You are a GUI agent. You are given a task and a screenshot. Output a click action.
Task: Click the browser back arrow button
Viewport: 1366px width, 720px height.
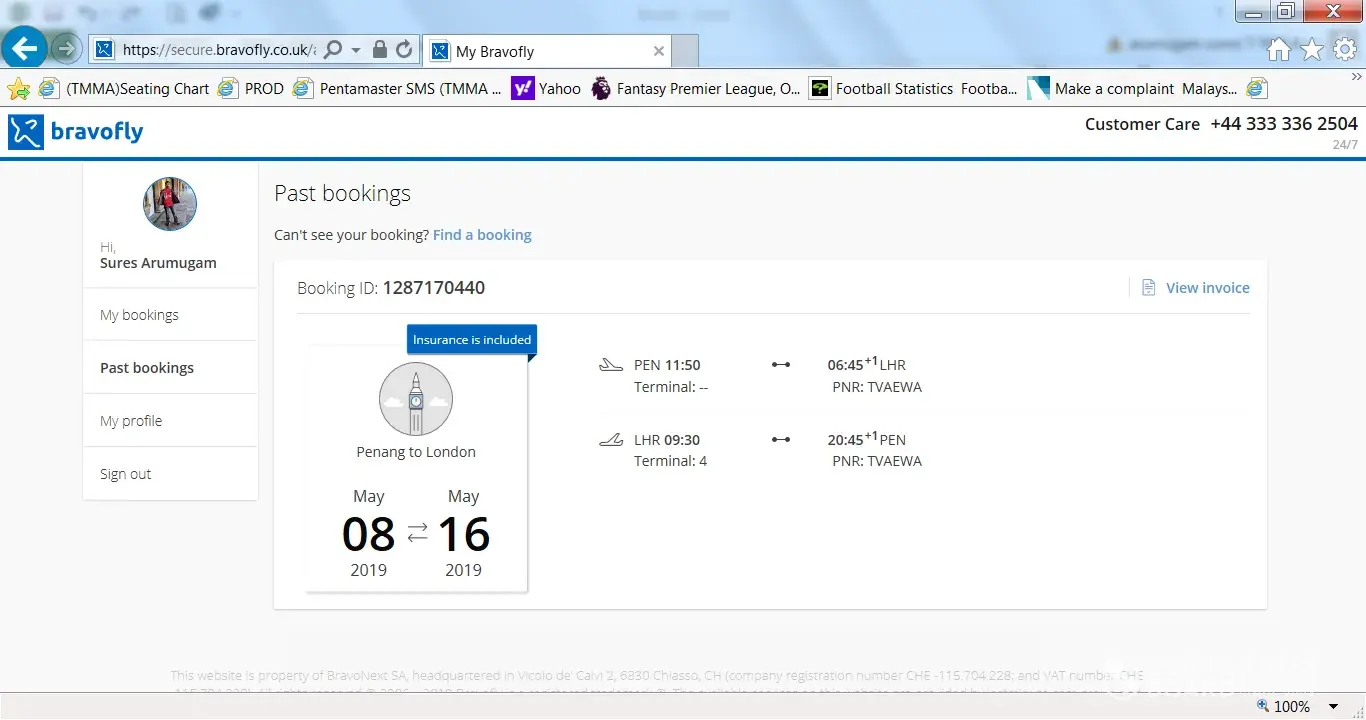(25, 48)
